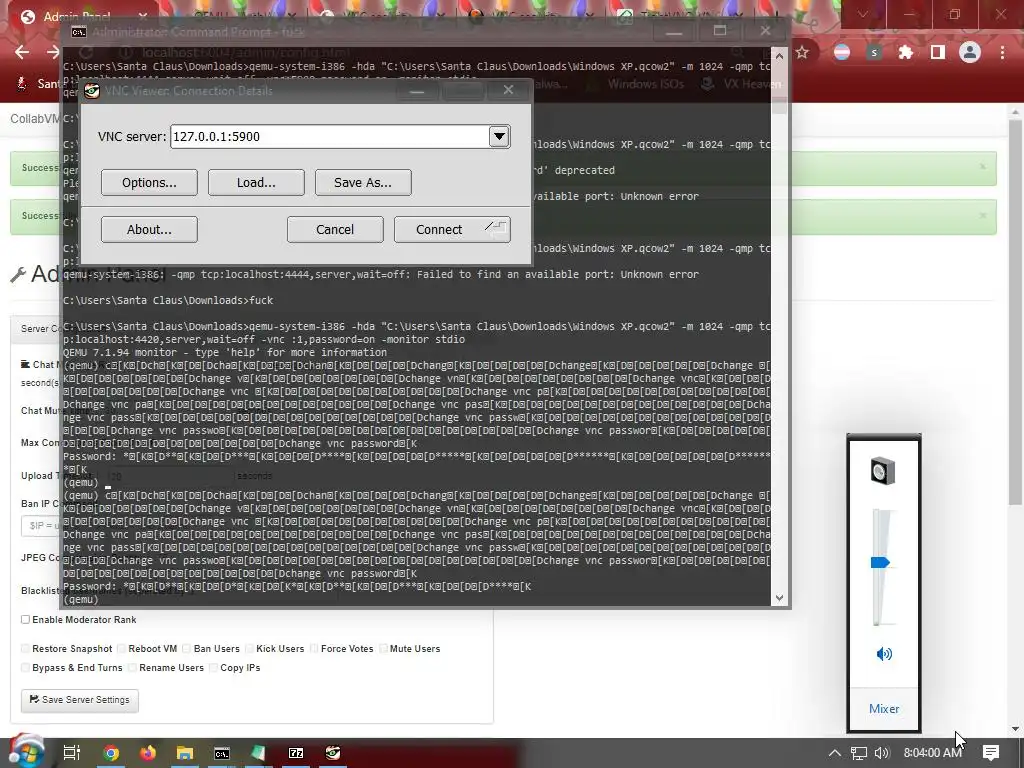Click Command Prompt scrollbar down arrow
The height and width of the screenshot is (768, 1024).
[x=779, y=598]
